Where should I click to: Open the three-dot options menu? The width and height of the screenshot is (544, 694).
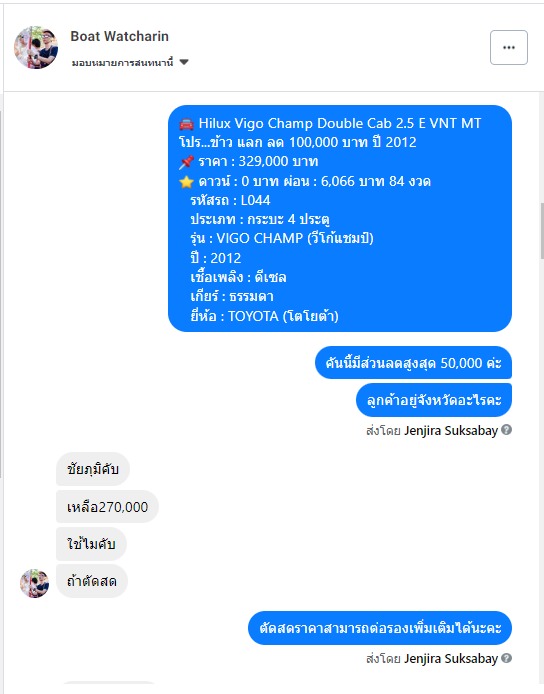[x=509, y=47]
